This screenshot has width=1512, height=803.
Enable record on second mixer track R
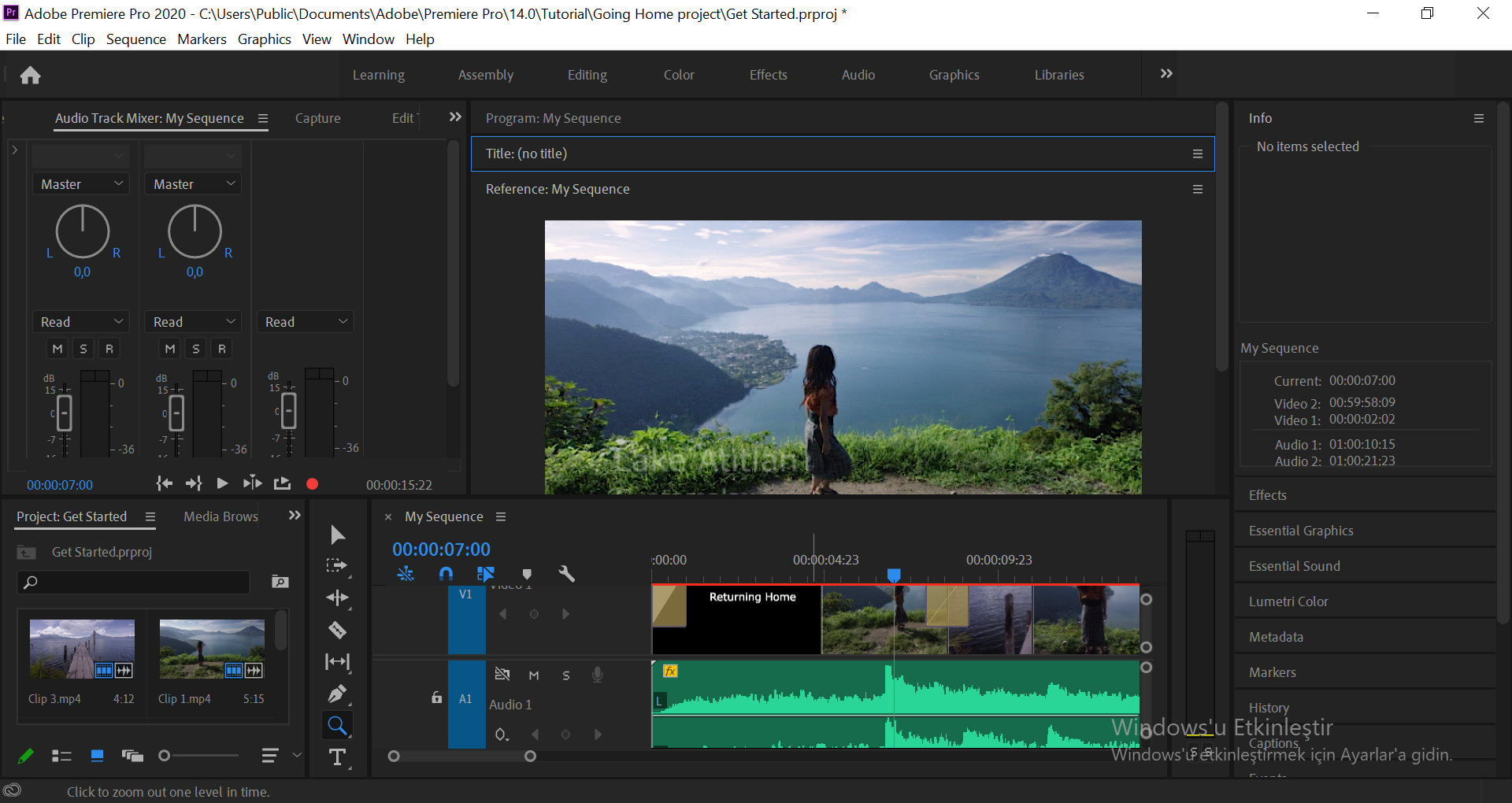coord(222,349)
